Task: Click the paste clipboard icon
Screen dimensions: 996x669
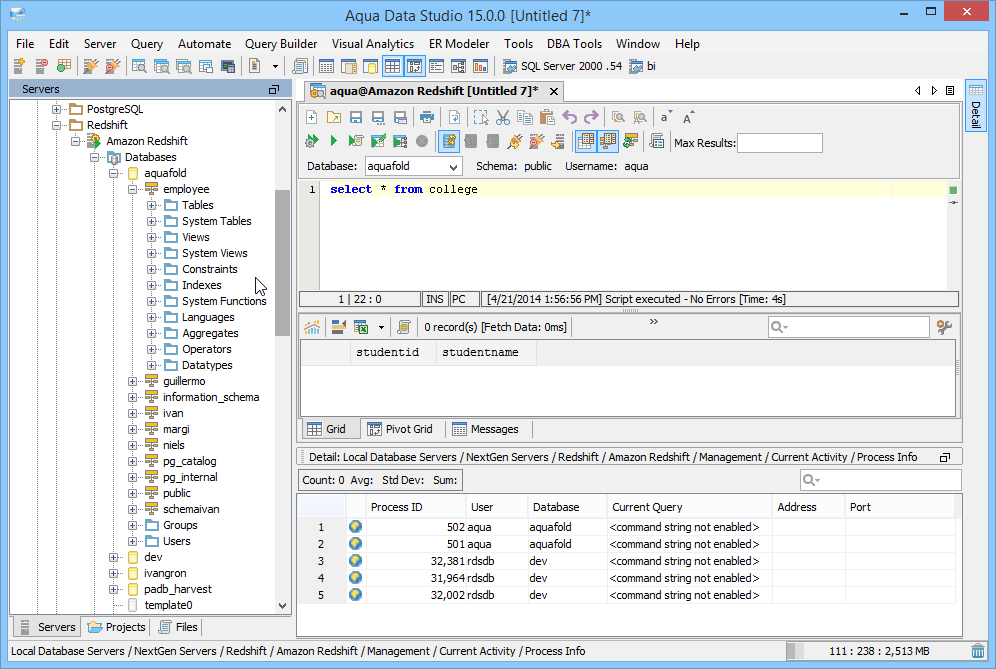Action: [547, 118]
